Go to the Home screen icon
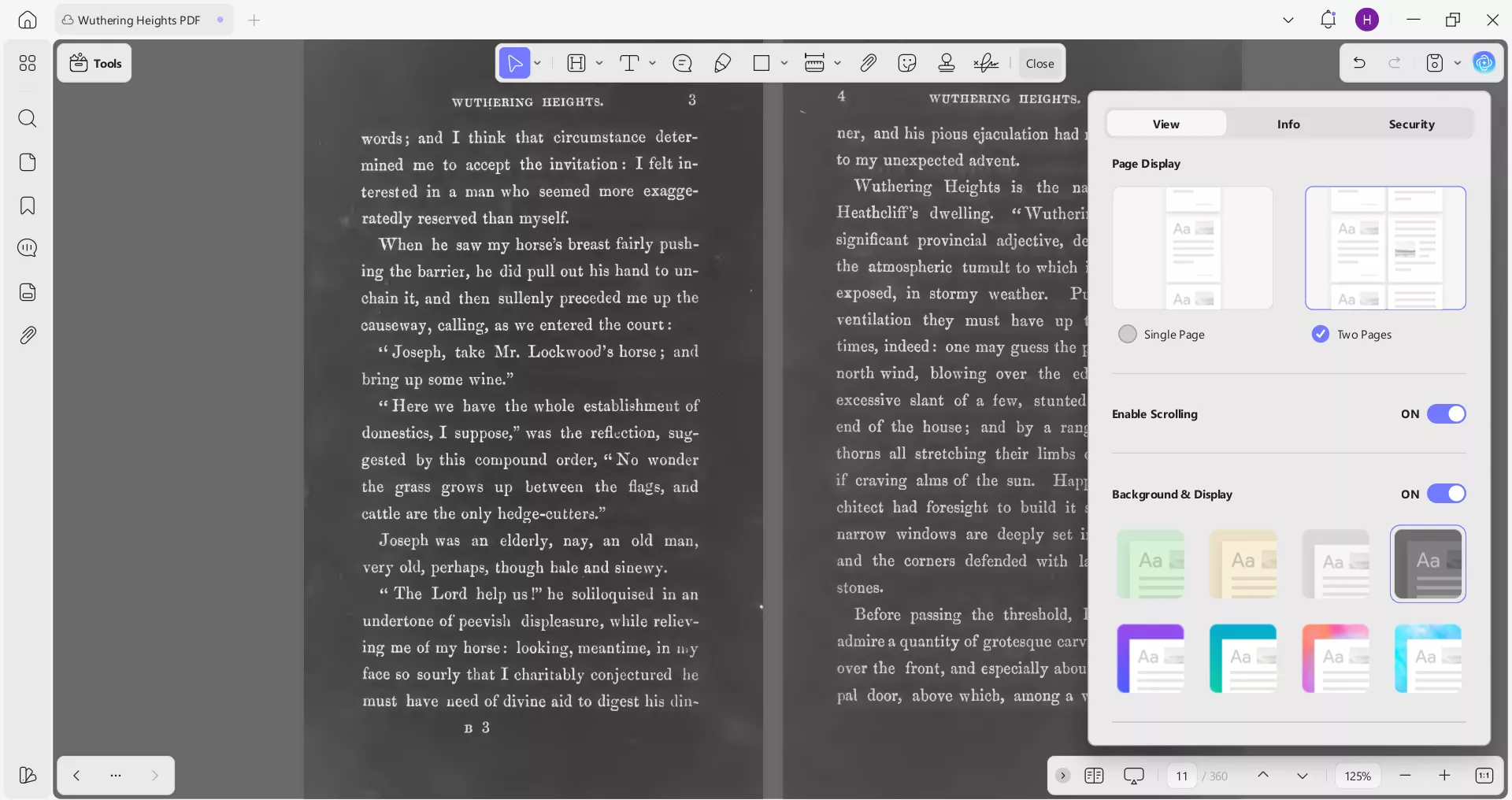 point(28,20)
